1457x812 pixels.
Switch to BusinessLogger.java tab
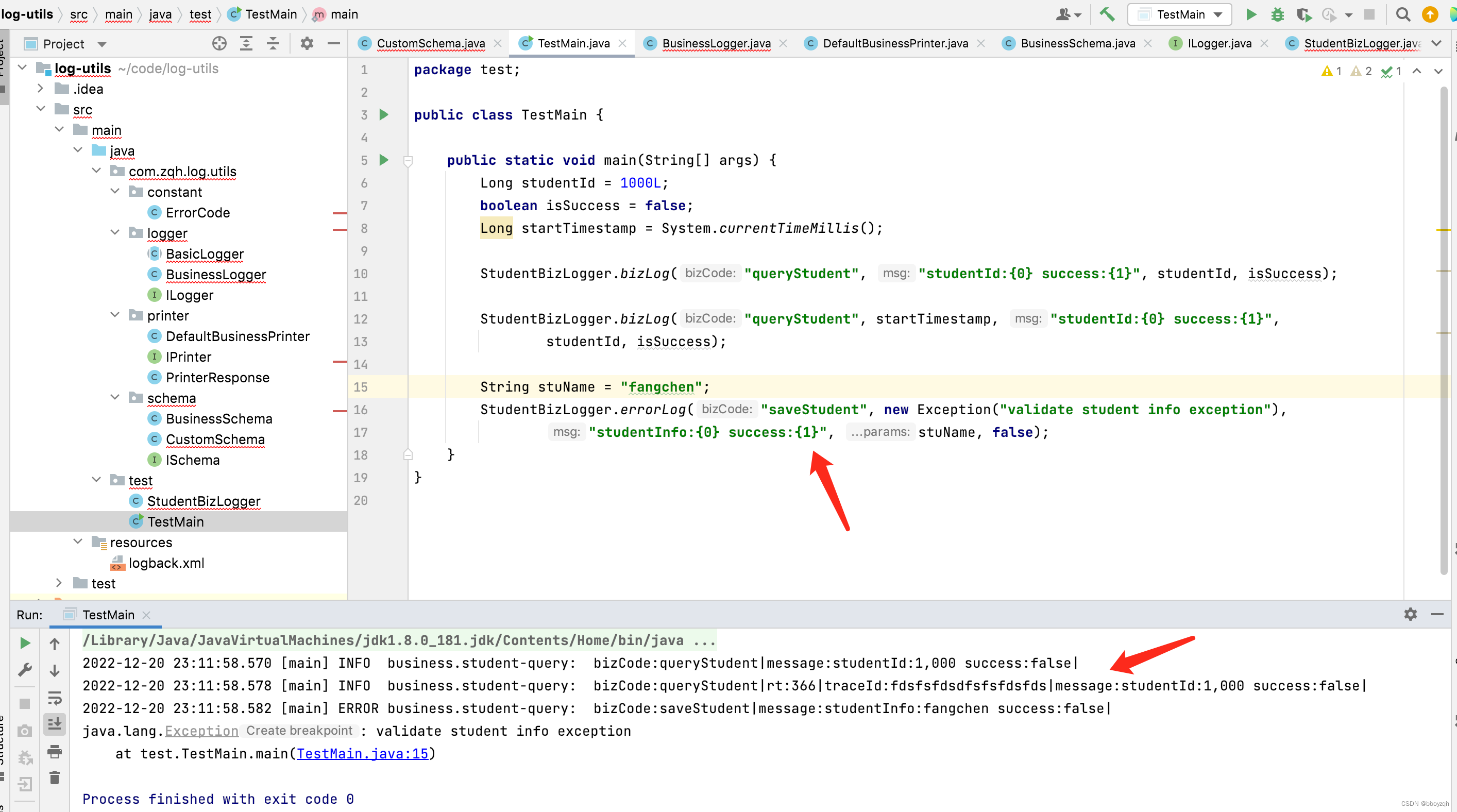point(716,44)
